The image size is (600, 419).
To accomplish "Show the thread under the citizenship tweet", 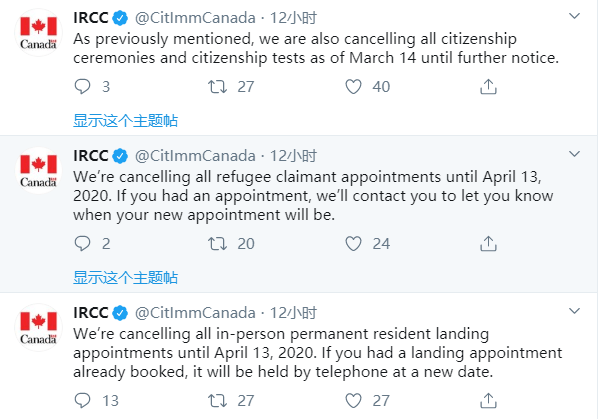I will pyautogui.click(x=125, y=120).
